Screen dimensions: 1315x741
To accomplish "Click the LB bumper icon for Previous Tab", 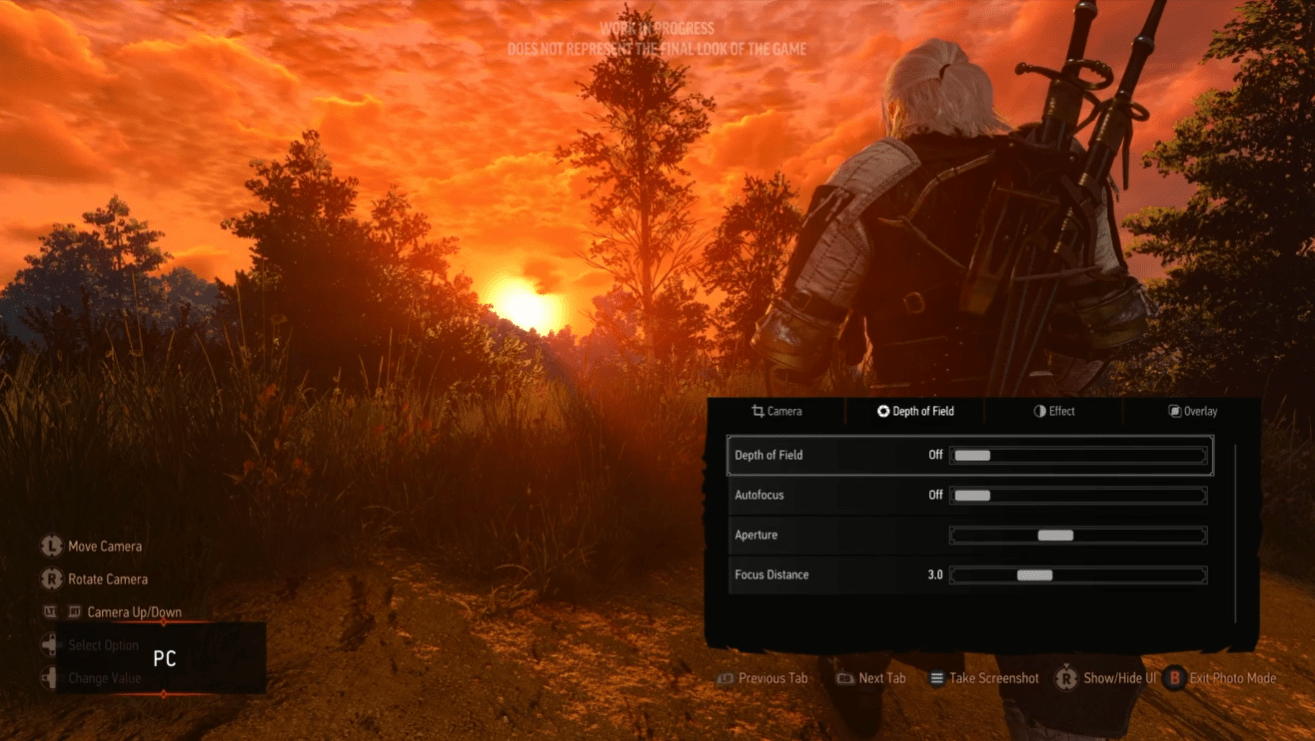I will click(x=725, y=678).
